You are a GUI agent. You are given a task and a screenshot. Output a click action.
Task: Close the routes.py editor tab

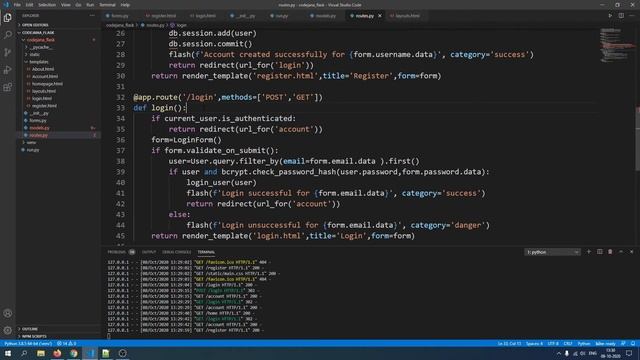[x=380, y=16]
